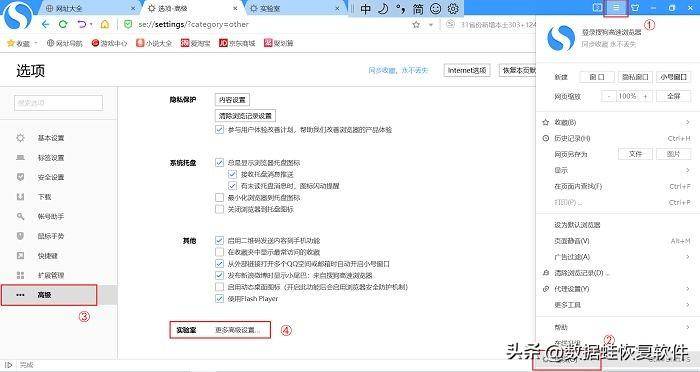Toggle 使用Flash Player checkbox

pyautogui.click(x=219, y=299)
